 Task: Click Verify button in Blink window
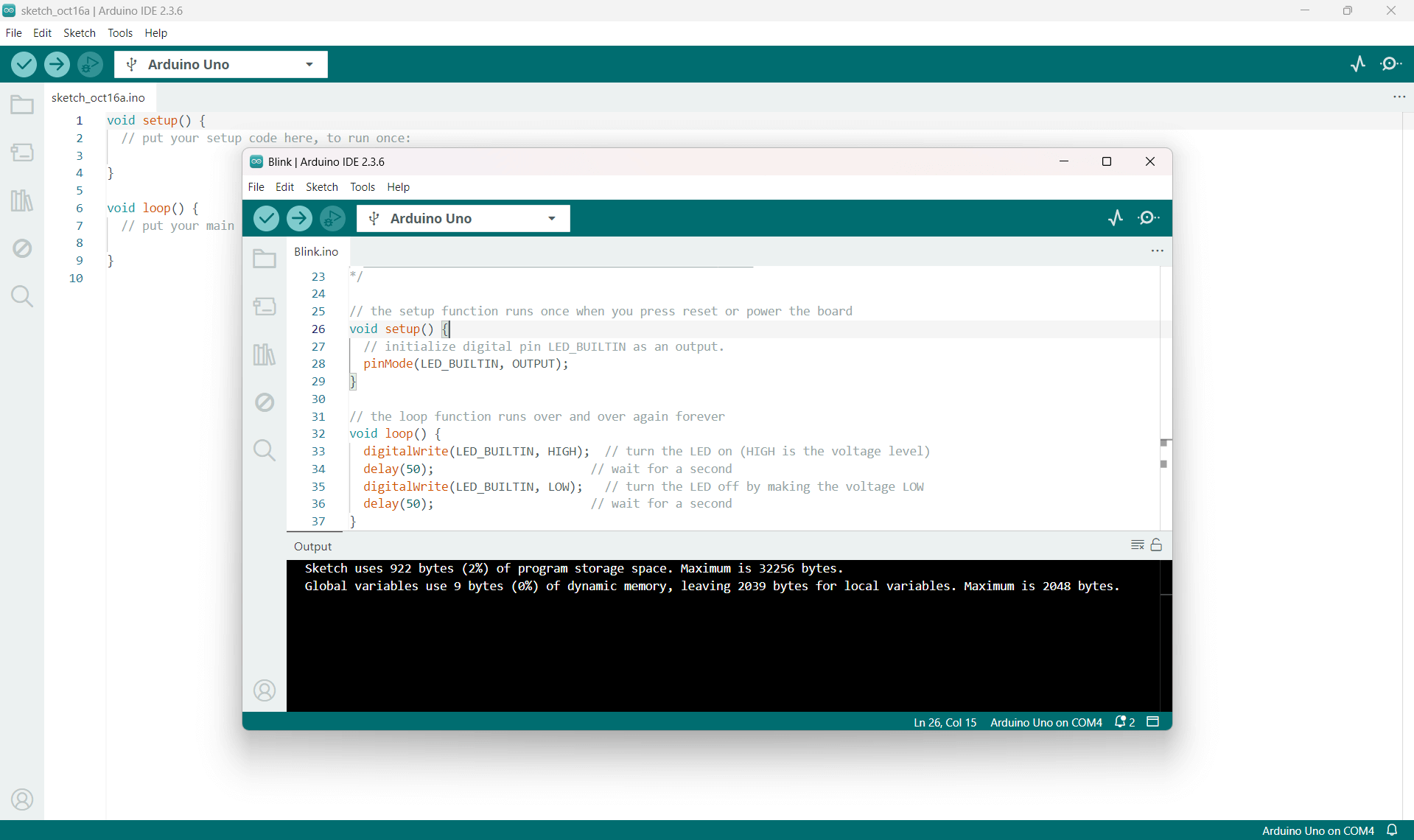tap(266, 218)
